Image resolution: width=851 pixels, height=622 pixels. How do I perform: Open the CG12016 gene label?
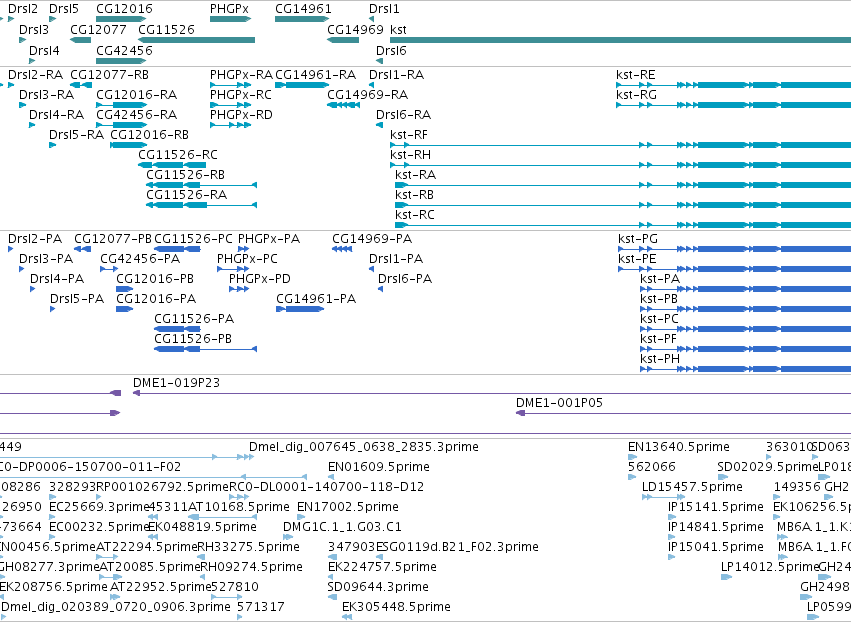(x=124, y=9)
